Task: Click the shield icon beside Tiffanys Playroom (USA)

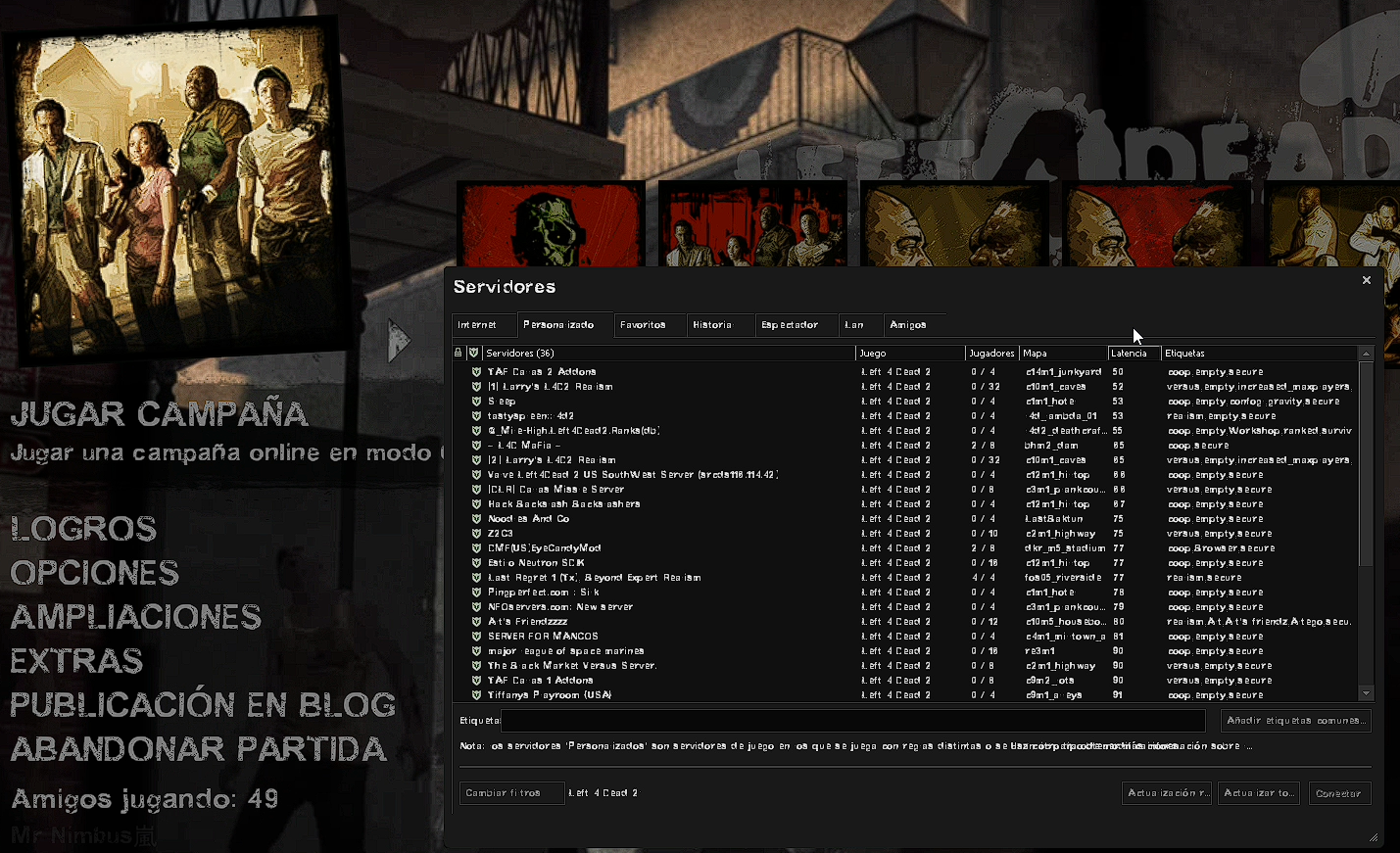Action: click(476, 695)
